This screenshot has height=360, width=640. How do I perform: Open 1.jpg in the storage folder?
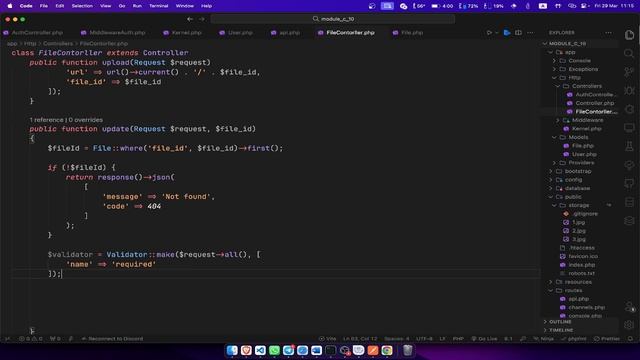tap(578, 222)
